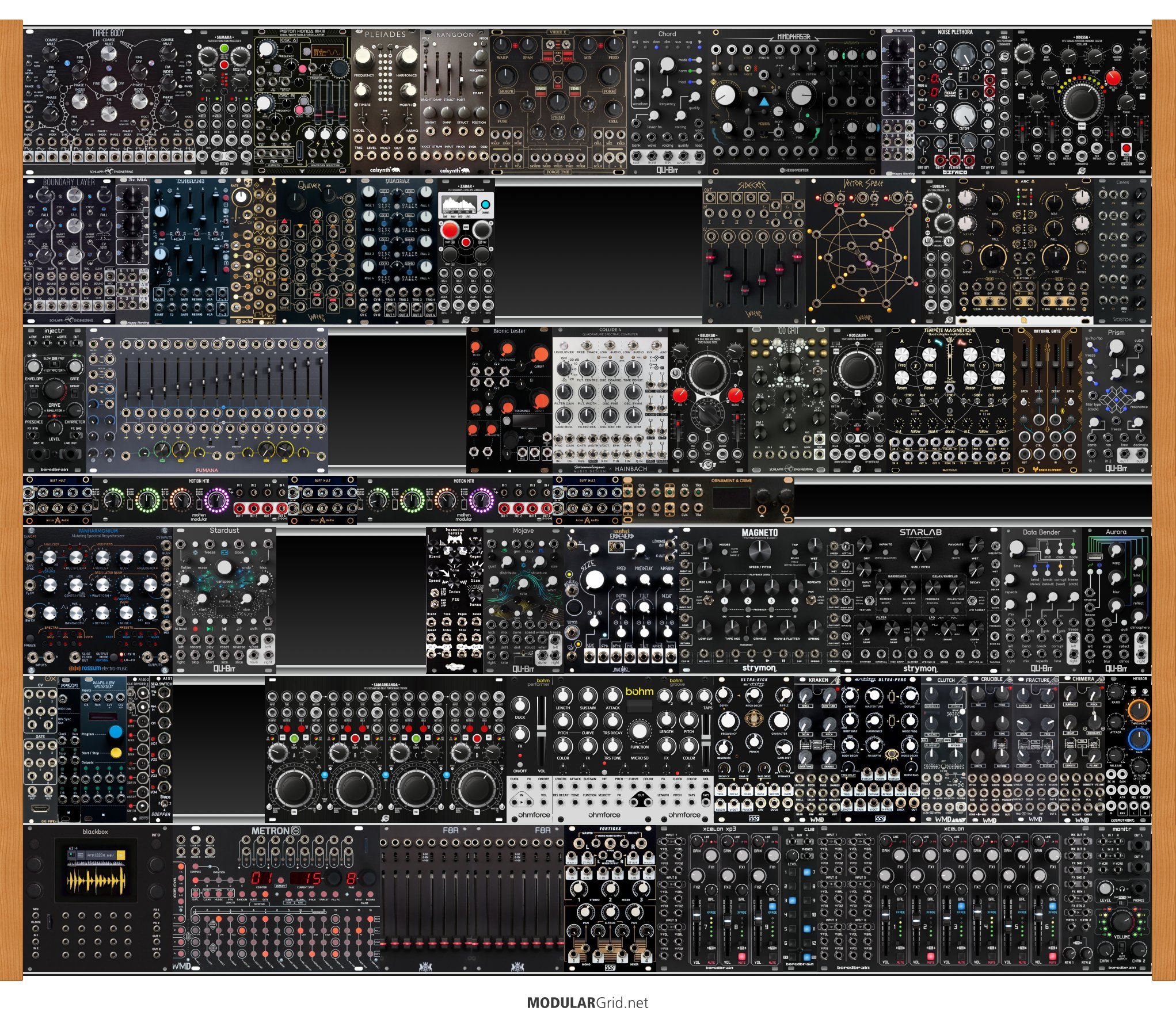Click the Vostok logo on the Ceres module
Viewport: 1176px width, 1015px height.
(1122, 319)
